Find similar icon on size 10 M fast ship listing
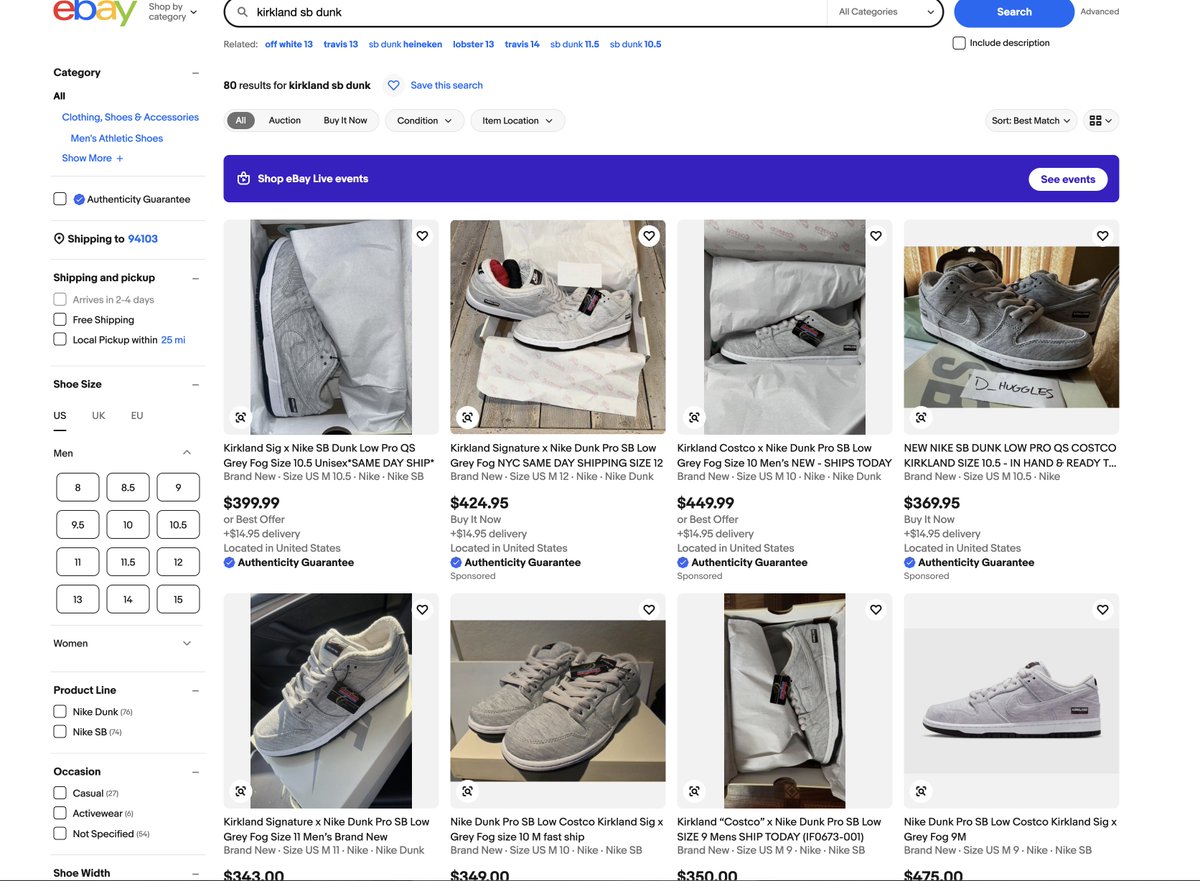 (467, 791)
